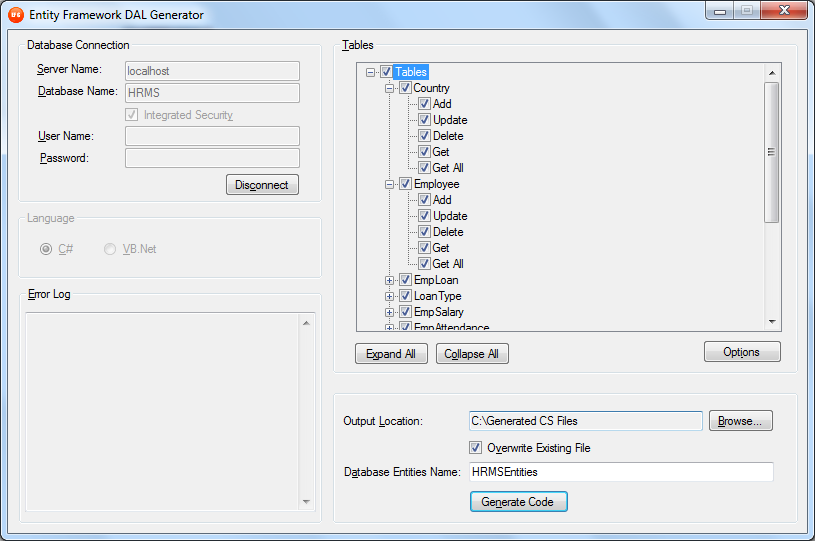815x541 pixels.
Task: Open the Options dialog button
Action: [x=742, y=352]
